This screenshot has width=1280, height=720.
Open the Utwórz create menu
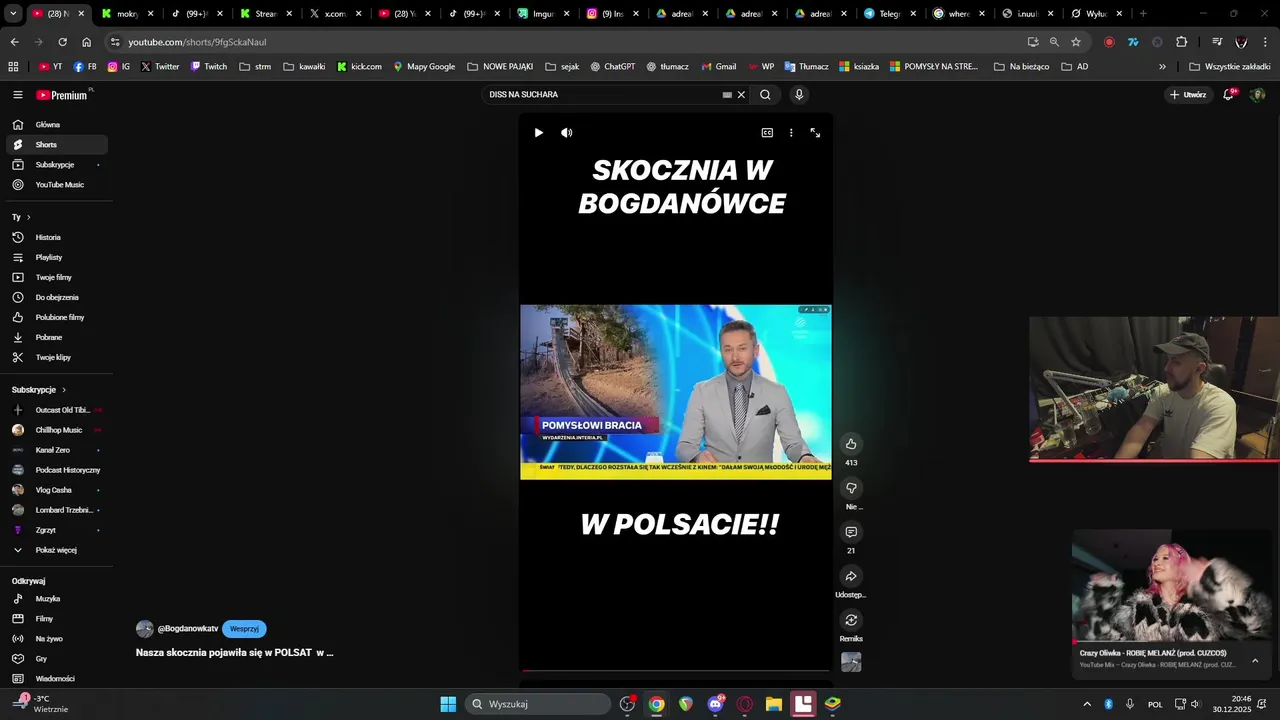click(x=1187, y=95)
